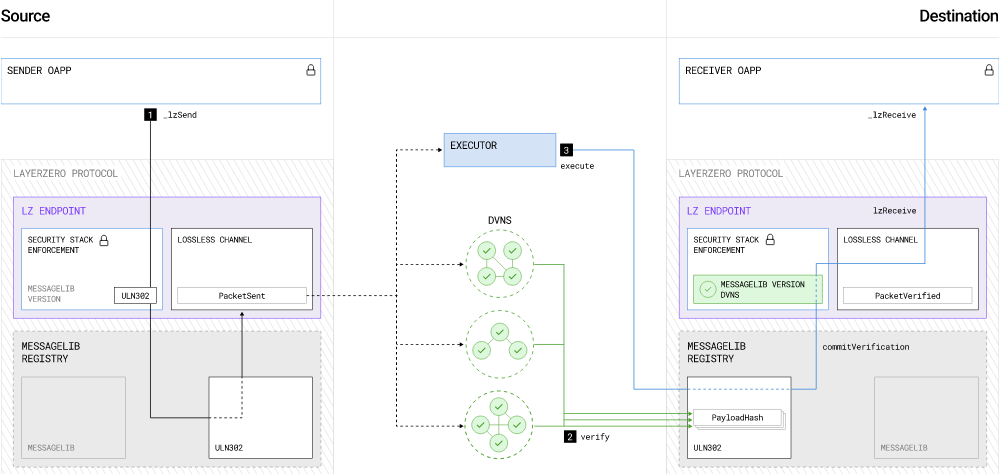
Task: Click the bottom DVN cluster circle
Action: tap(499, 423)
